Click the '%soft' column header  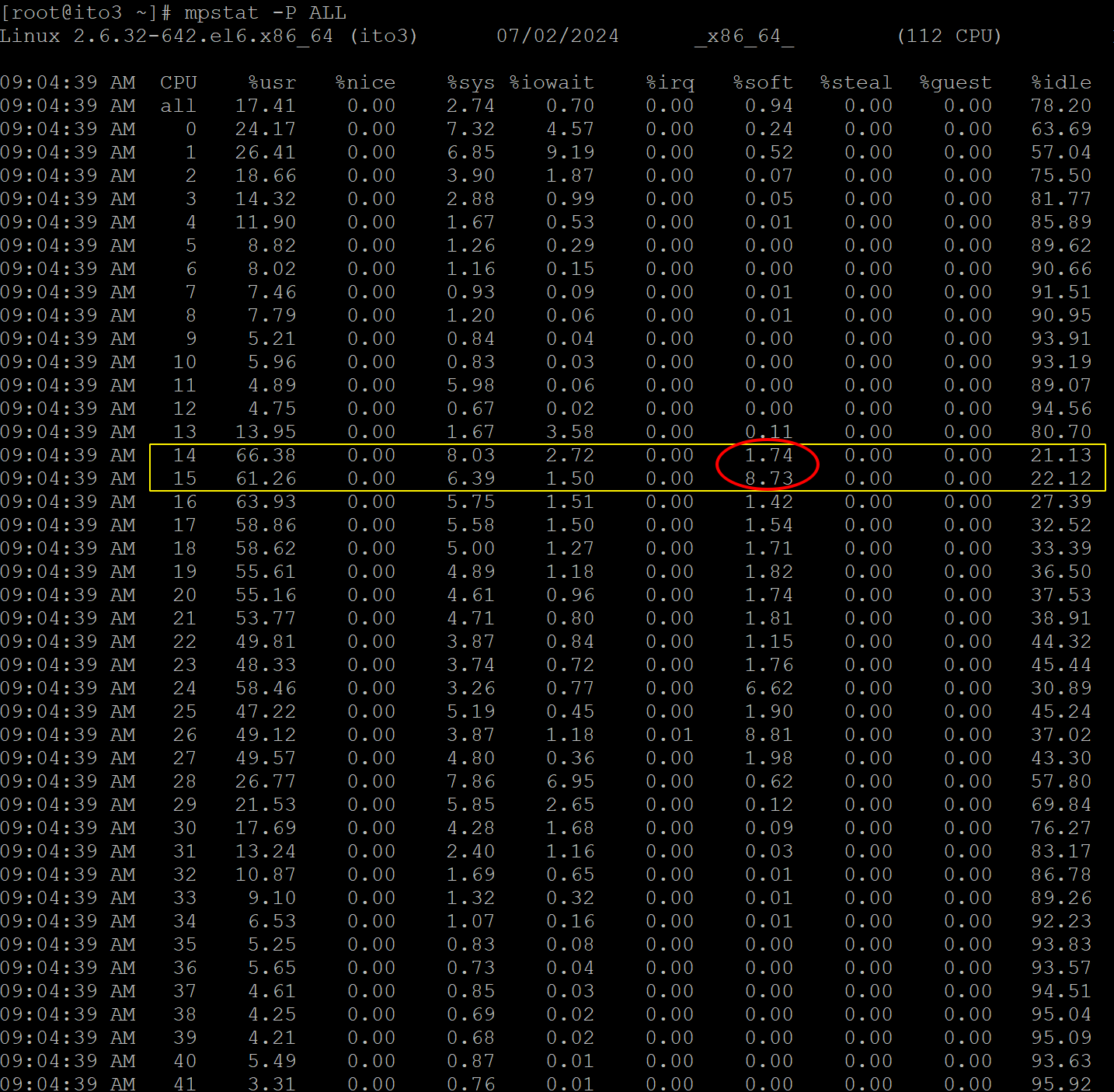pyautogui.click(x=763, y=82)
